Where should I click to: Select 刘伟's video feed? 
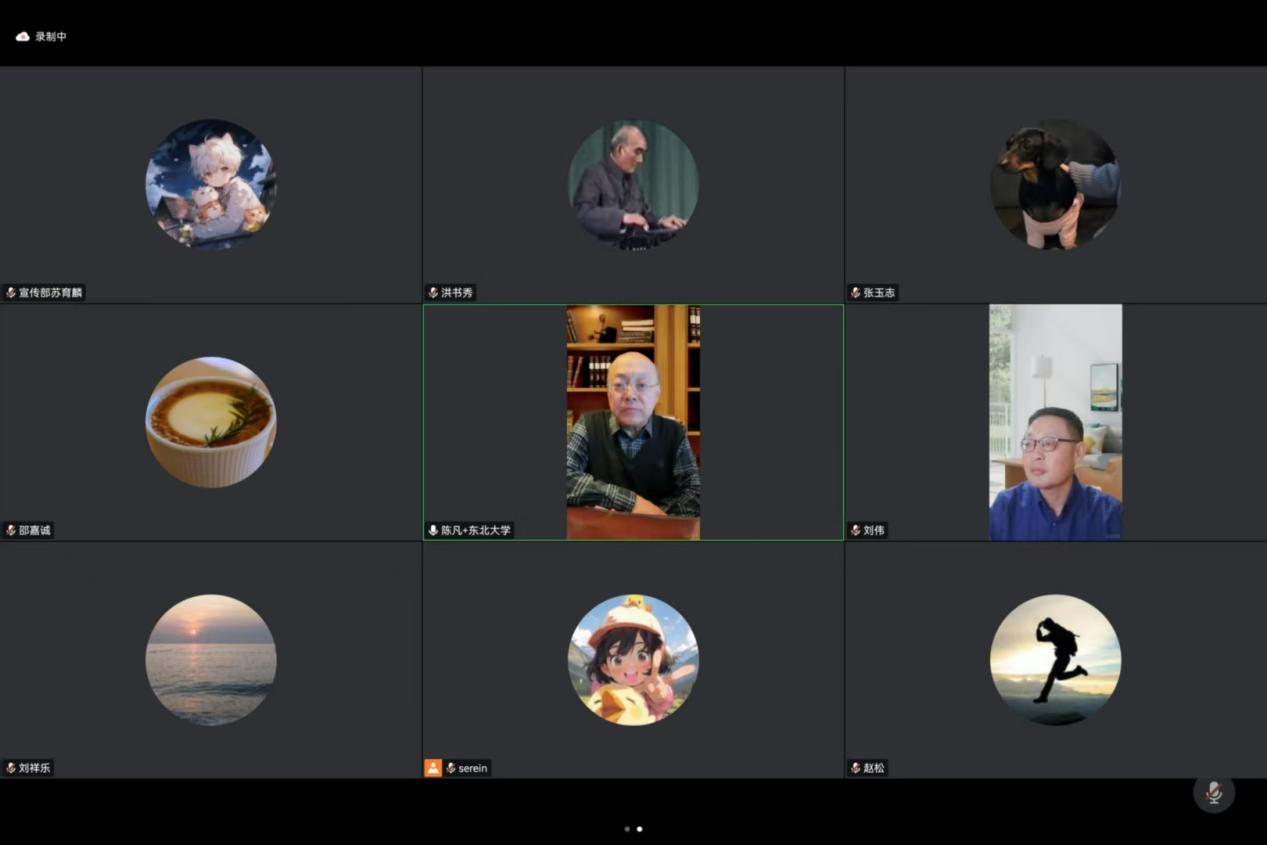[x=1055, y=422]
